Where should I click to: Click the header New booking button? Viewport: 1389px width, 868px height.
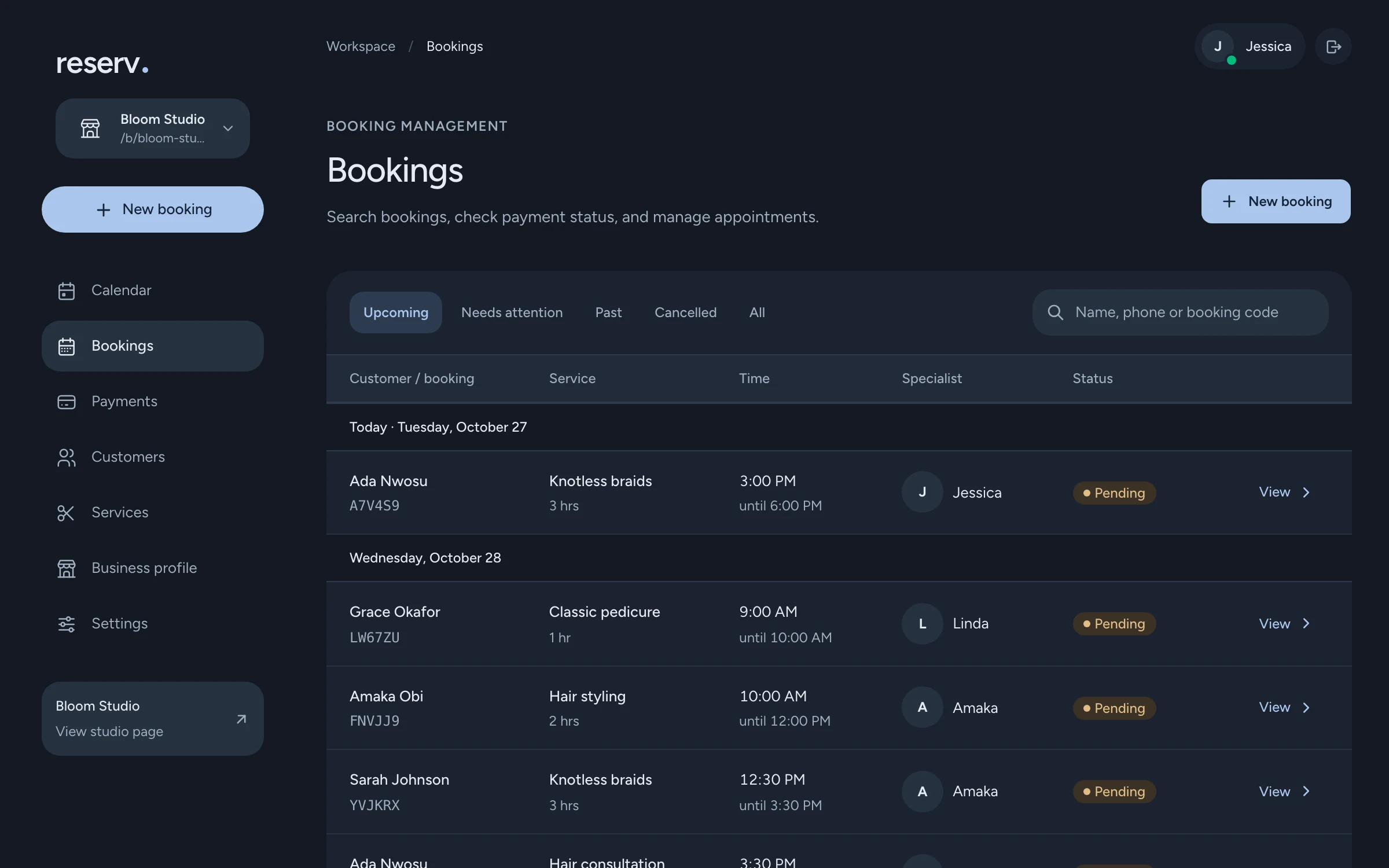coord(1276,201)
